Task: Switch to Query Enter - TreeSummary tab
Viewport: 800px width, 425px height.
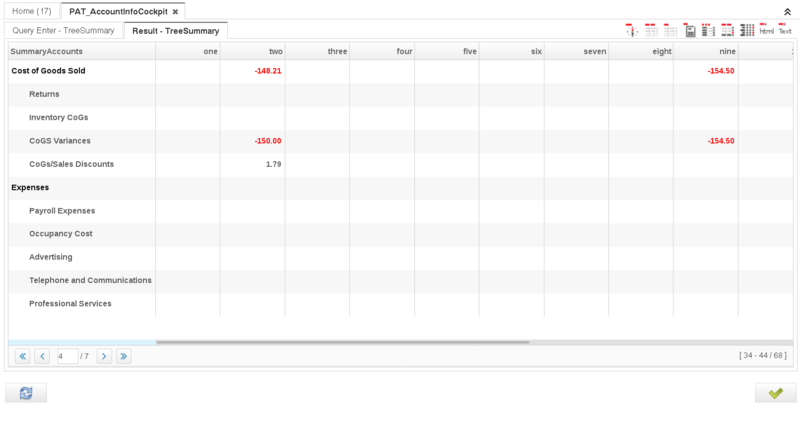Action: 63,30
